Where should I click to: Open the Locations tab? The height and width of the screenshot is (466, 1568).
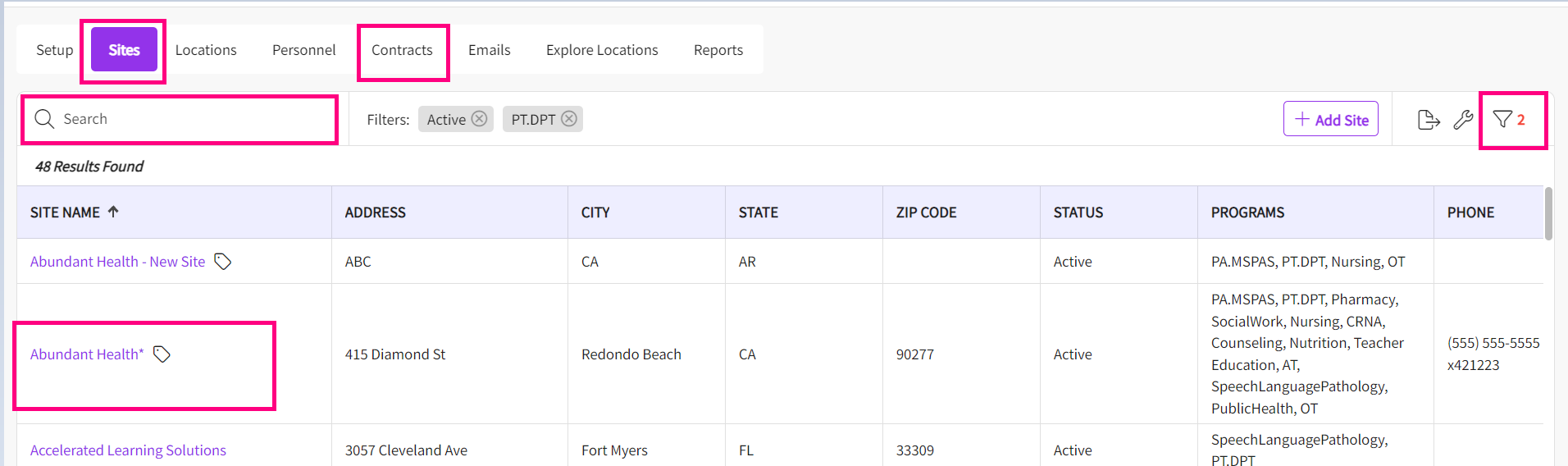[206, 50]
